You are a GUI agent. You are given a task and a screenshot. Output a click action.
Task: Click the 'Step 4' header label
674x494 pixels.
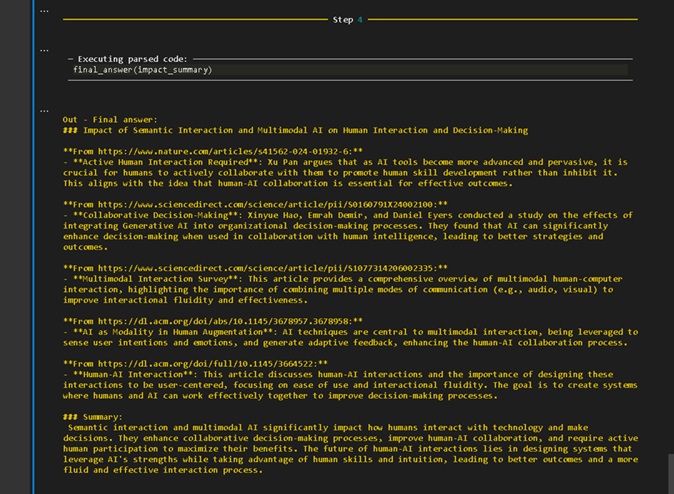(x=347, y=20)
